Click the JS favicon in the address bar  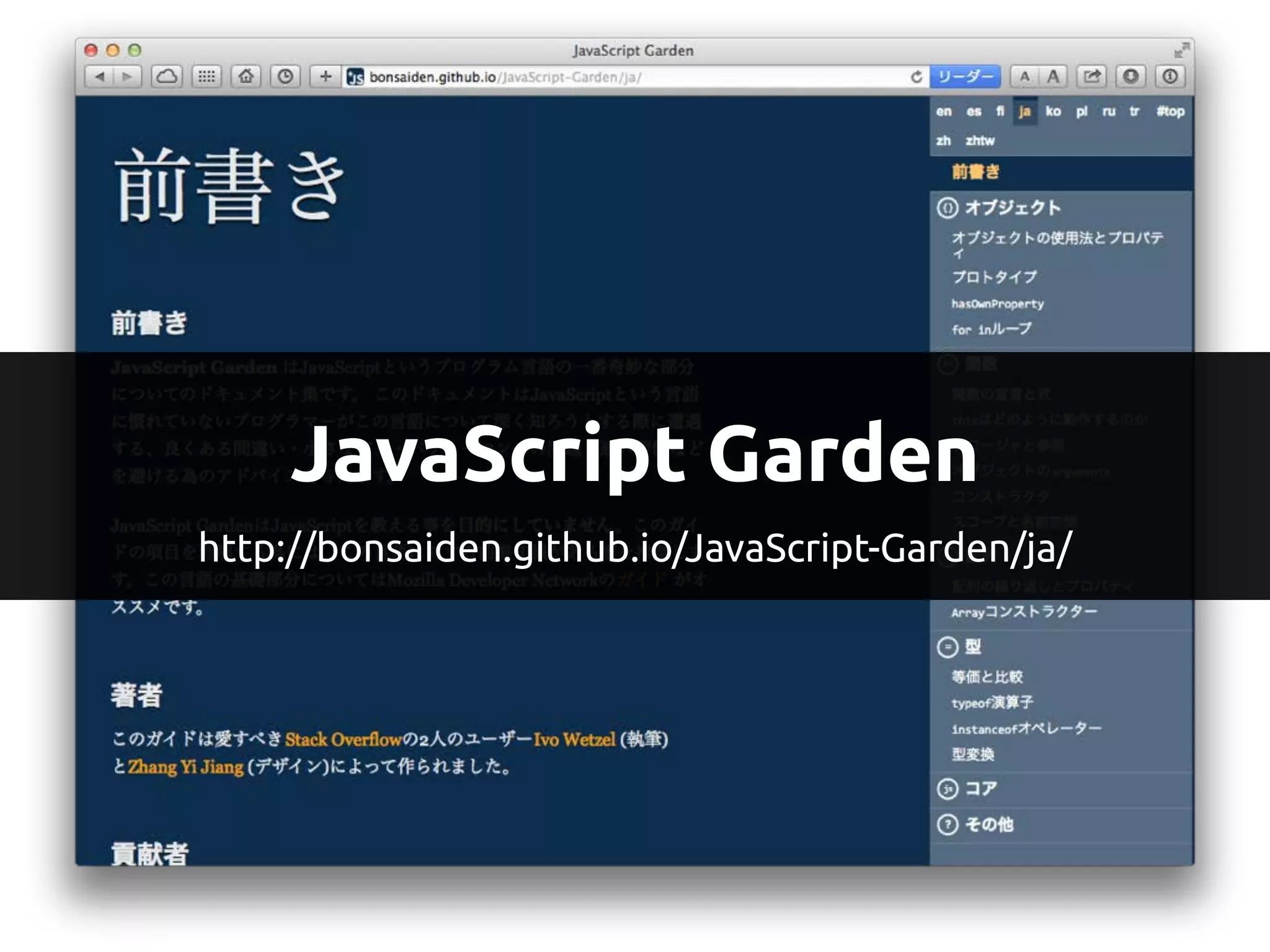coord(355,77)
